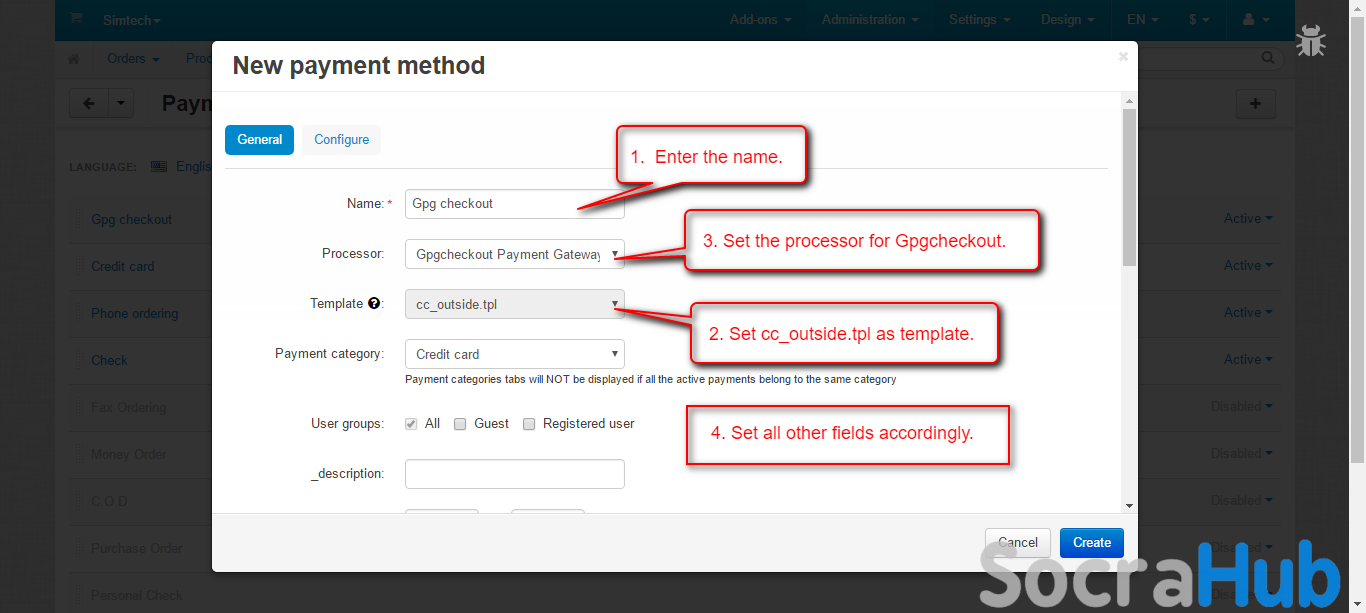1366x613 pixels.
Task: Click the bug debug icon
Action: pos(1311,39)
